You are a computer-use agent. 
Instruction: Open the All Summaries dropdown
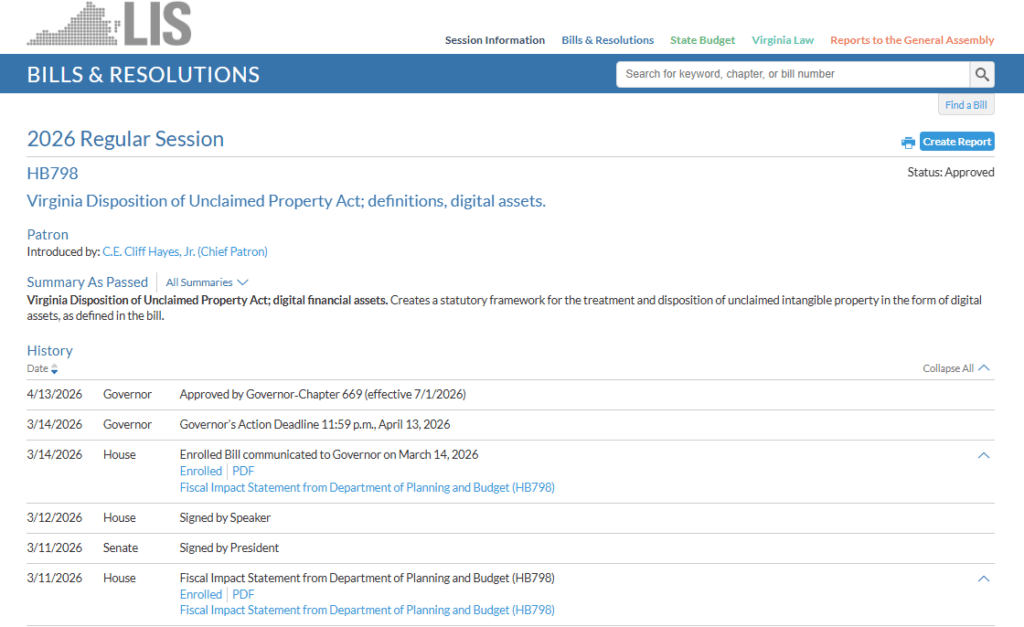coord(207,283)
